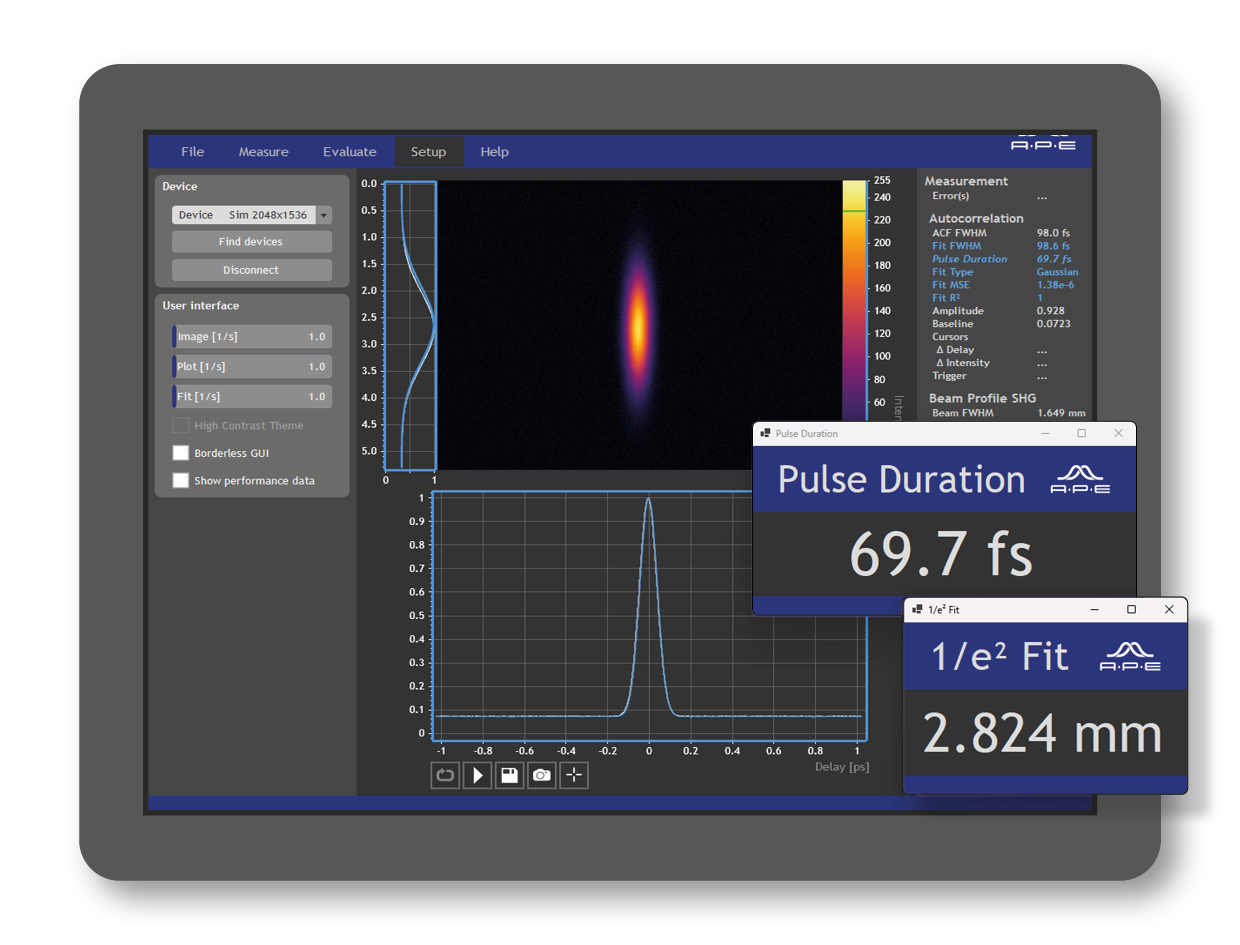Expand Cursors Δ Delay measurement entry
Screen dimensions: 1240x945
956,349
